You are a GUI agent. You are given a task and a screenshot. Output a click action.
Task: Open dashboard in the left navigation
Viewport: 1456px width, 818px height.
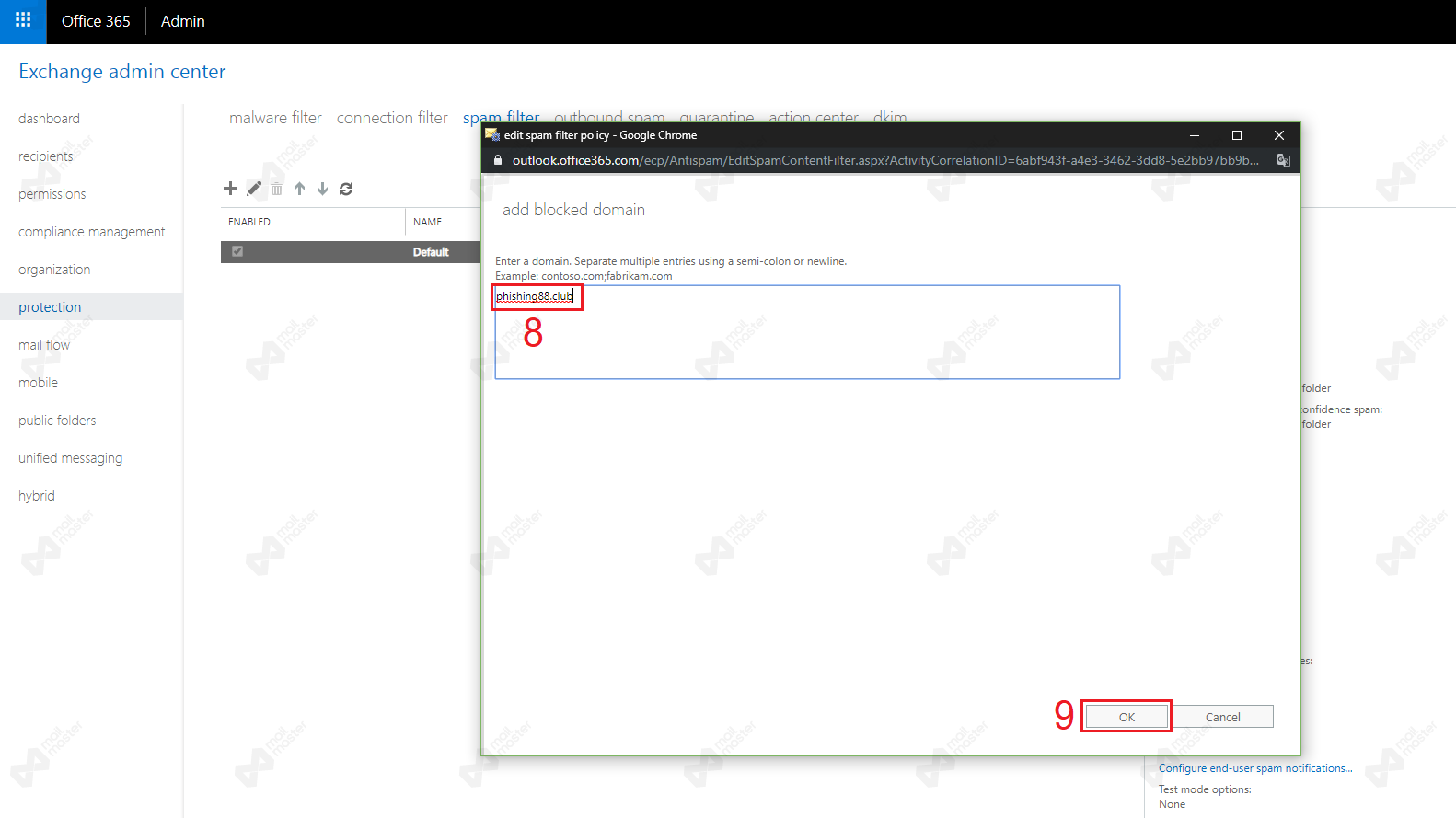pos(49,119)
